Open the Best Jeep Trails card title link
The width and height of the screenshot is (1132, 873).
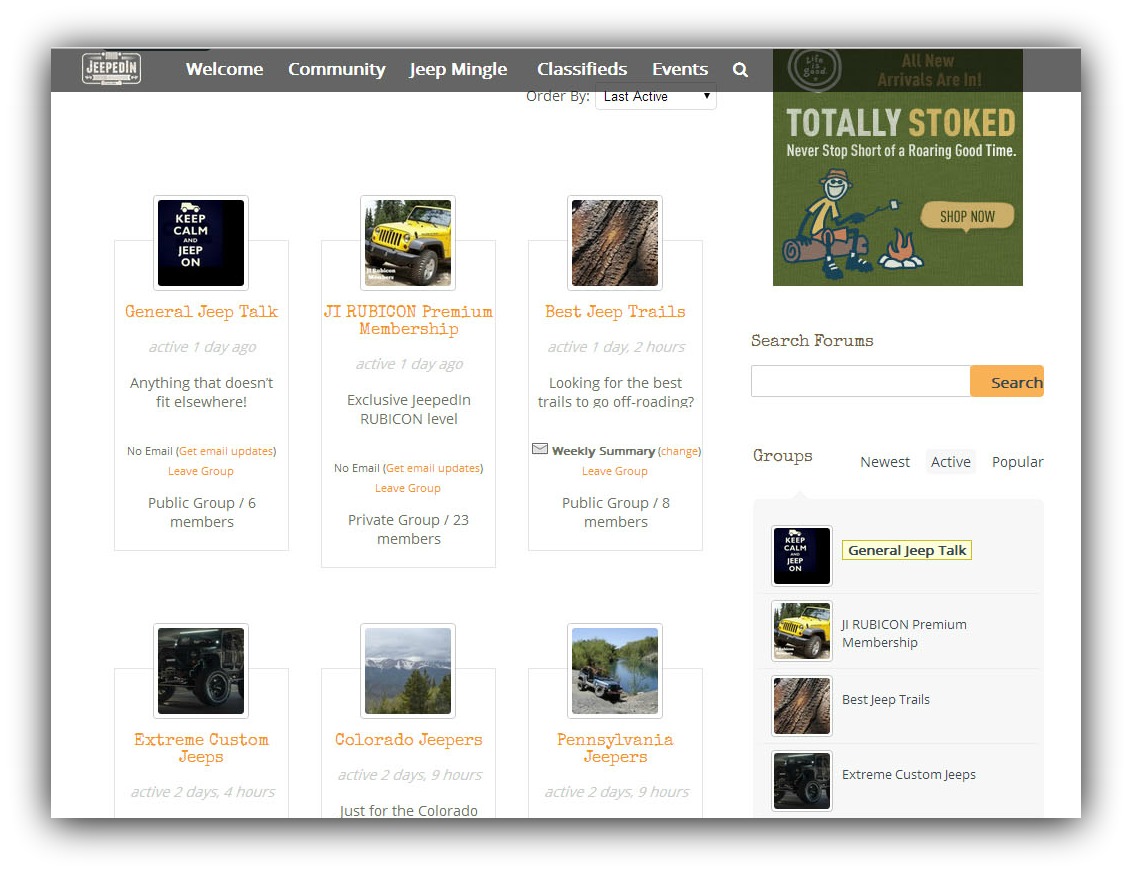click(615, 312)
